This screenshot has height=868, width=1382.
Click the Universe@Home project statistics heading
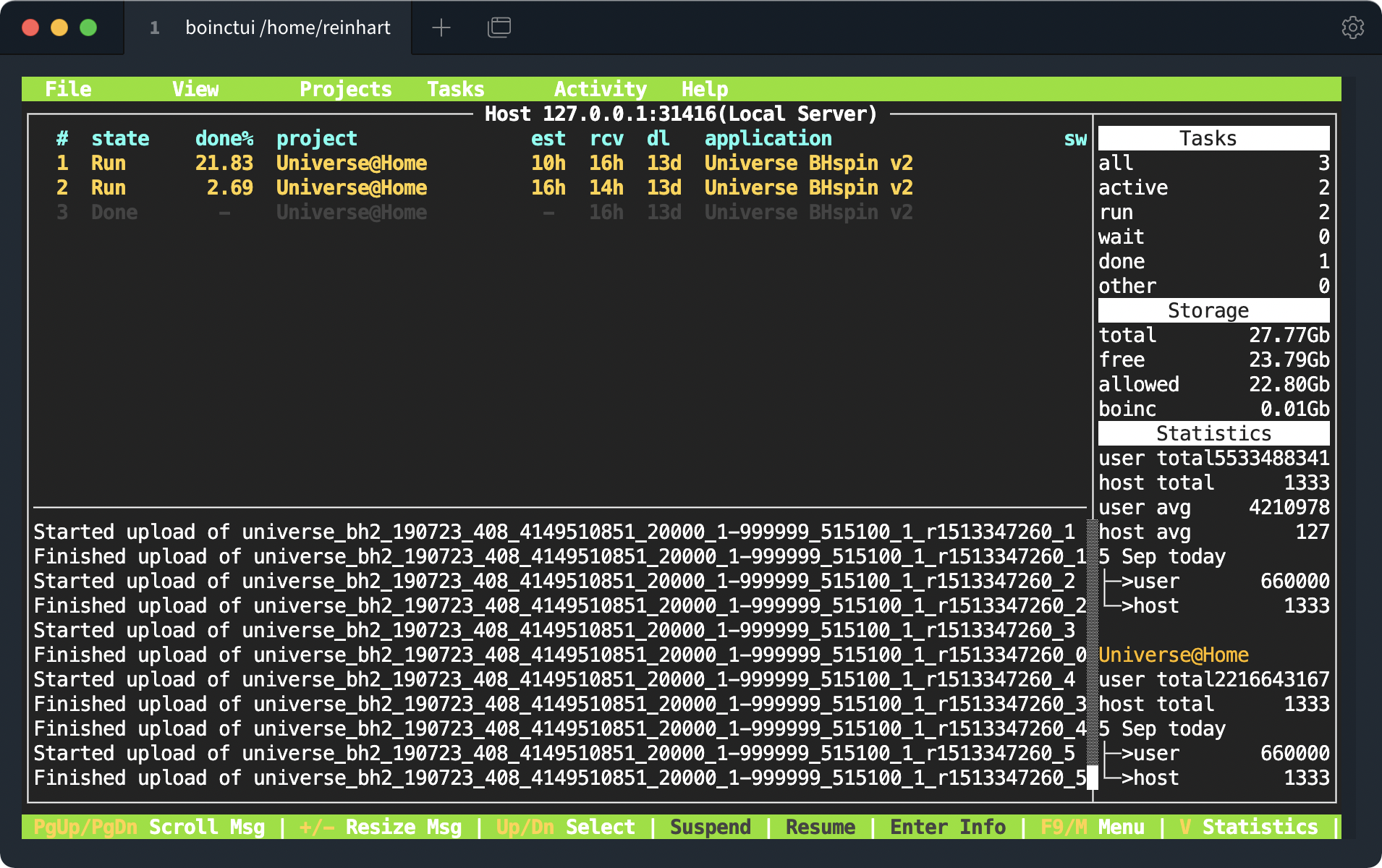tap(1173, 655)
